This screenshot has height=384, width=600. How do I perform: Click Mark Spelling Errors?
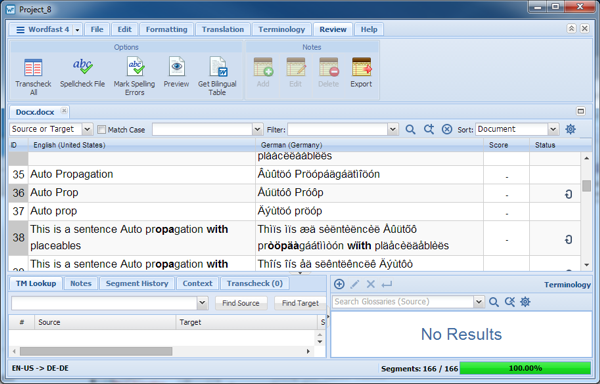coord(134,76)
